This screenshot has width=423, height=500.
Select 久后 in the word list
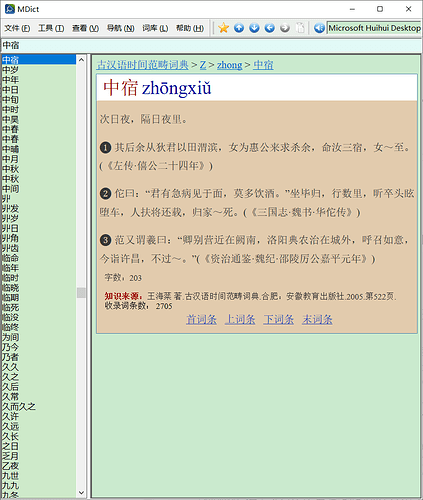(39, 387)
